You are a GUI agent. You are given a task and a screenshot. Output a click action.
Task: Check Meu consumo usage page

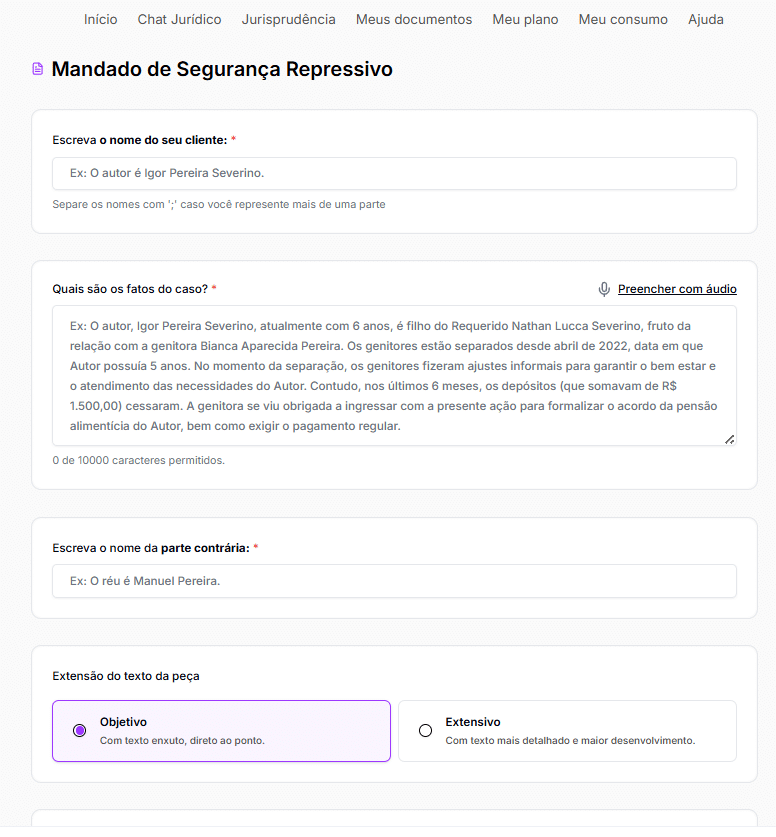pos(622,19)
